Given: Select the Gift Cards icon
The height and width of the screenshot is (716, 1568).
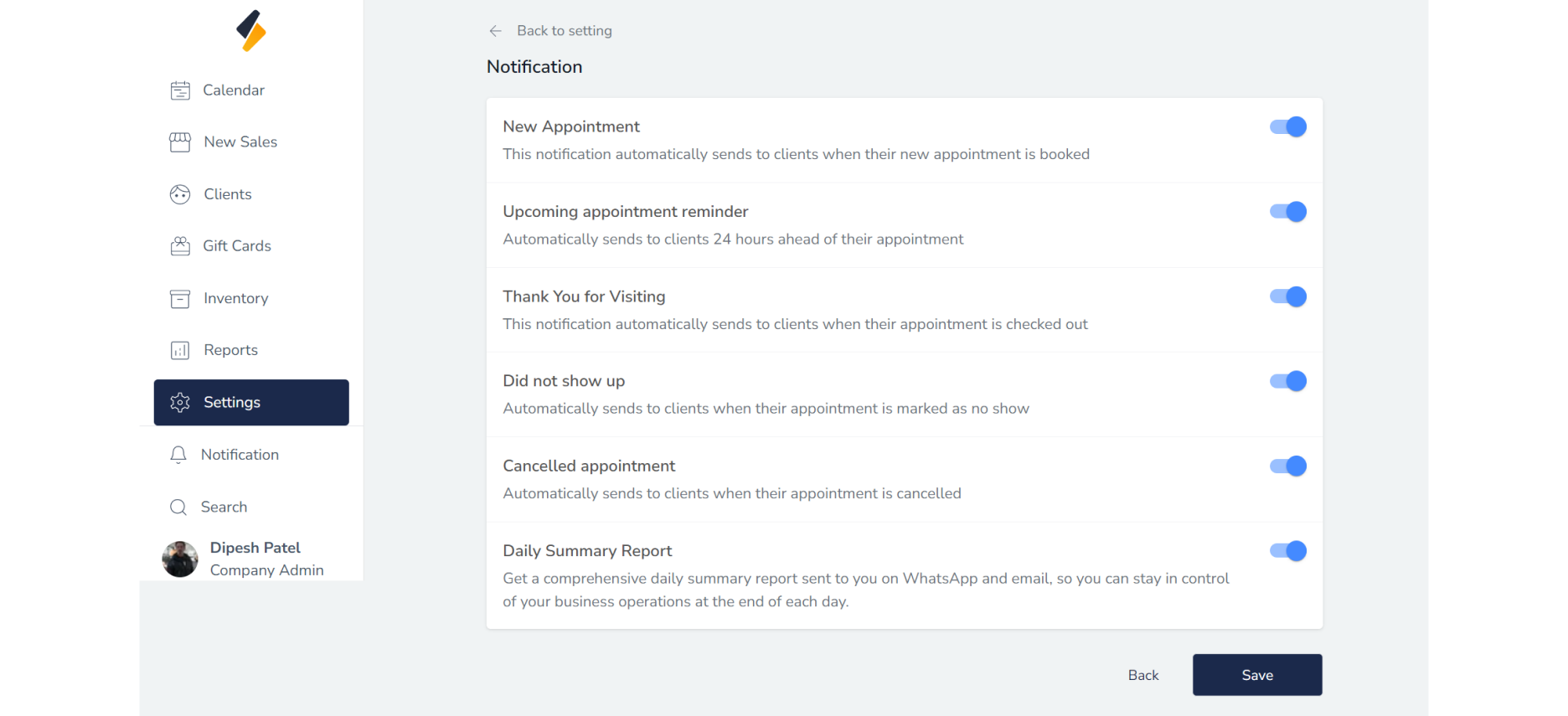Looking at the screenshot, I should coord(180,246).
